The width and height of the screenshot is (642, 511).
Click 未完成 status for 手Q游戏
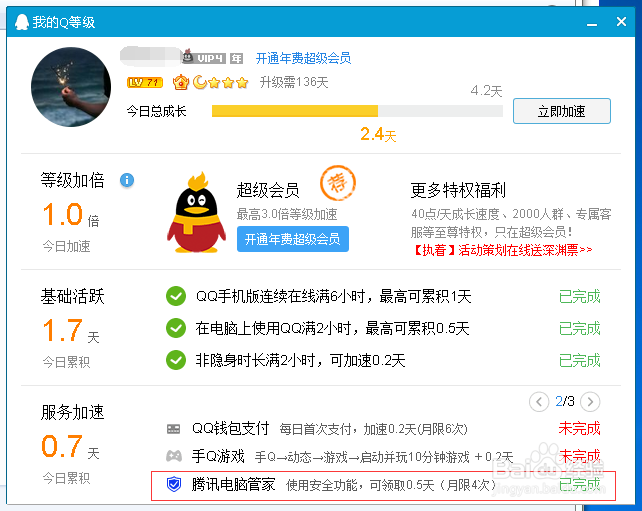click(x=579, y=456)
